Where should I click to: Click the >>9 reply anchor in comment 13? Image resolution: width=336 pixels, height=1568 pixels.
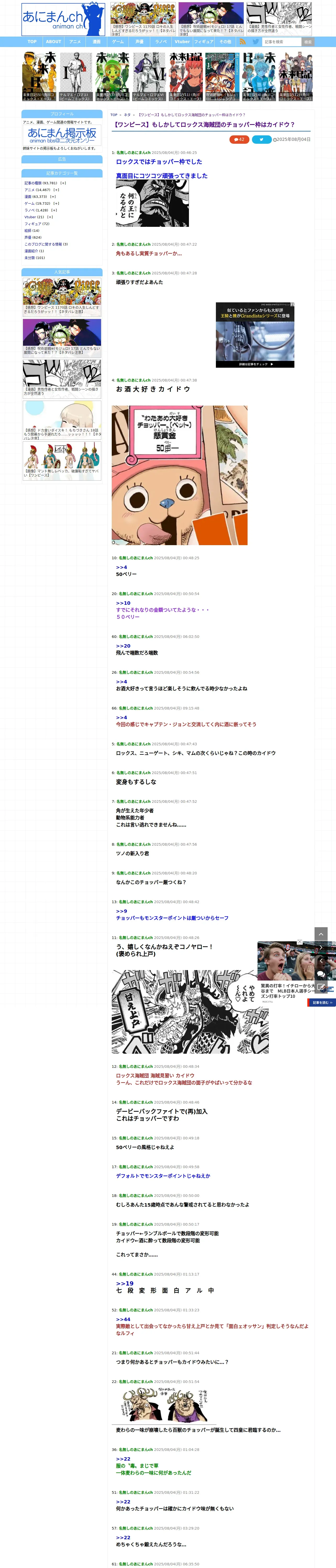(121, 911)
